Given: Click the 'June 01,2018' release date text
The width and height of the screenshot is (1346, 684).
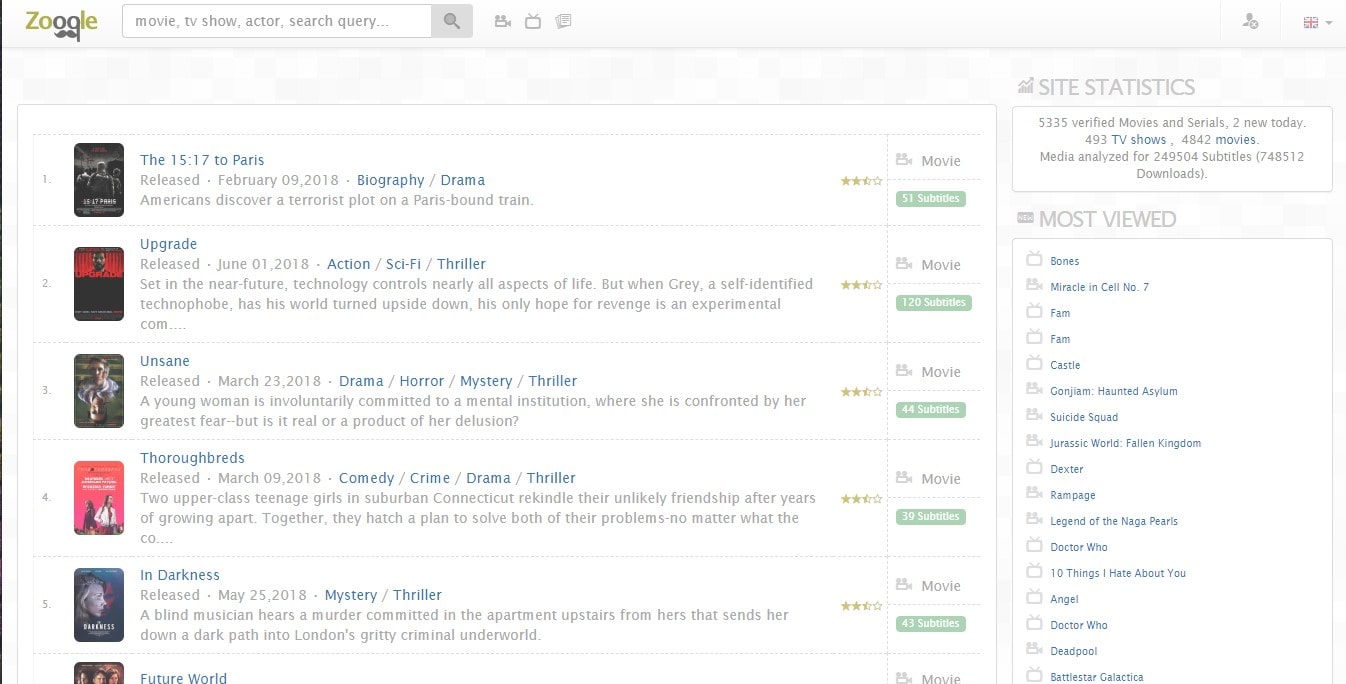Looking at the screenshot, I should tap(264, 264).
